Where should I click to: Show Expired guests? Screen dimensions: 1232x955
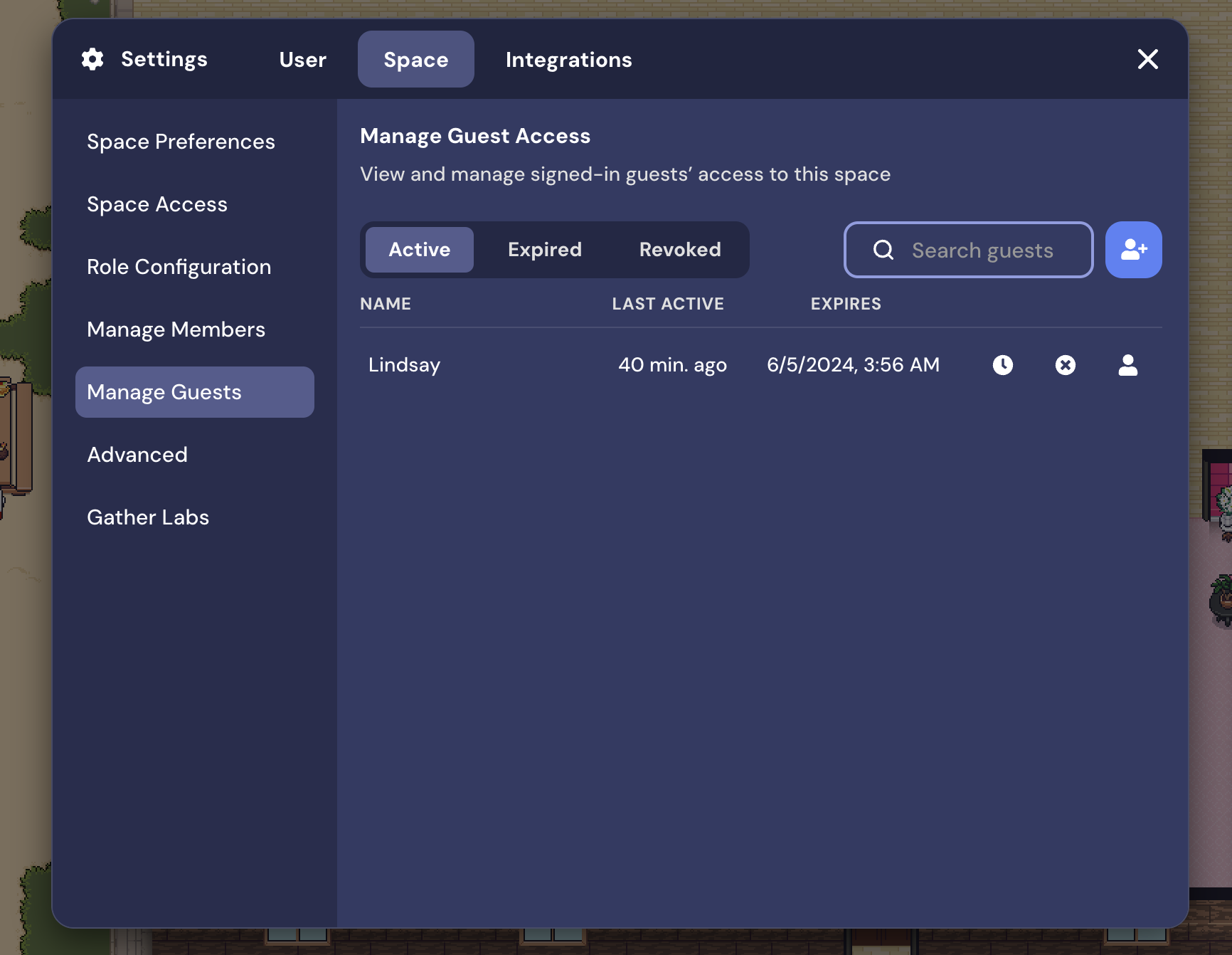(x=545, y=250)
